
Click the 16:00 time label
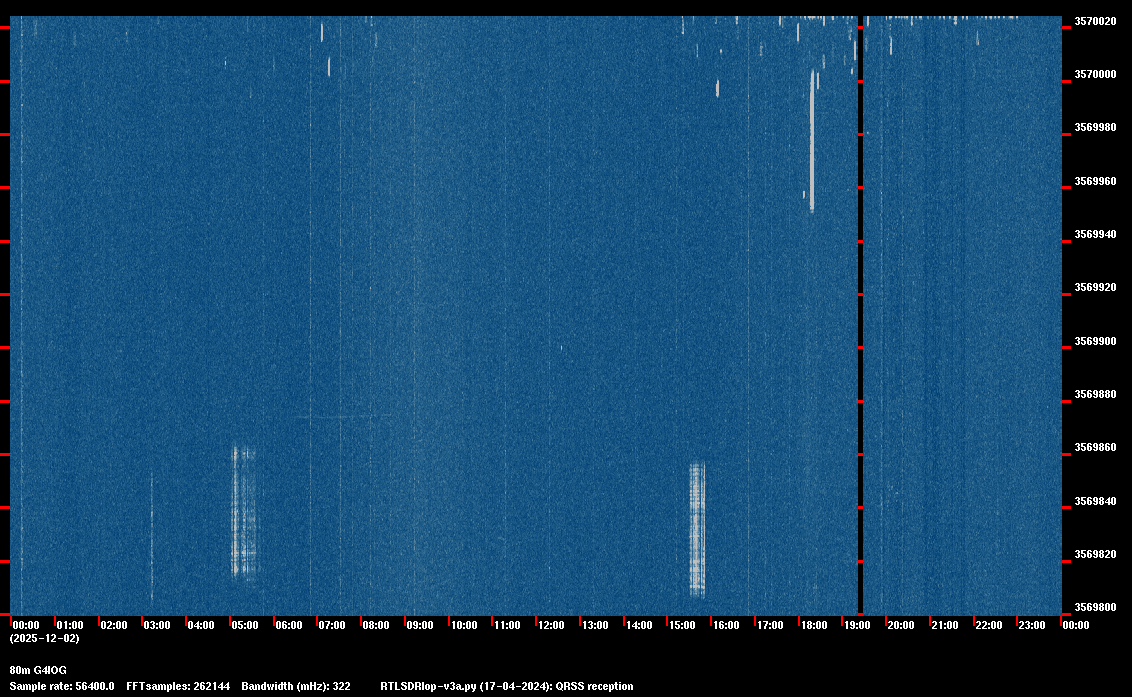[x=726, y=625]
